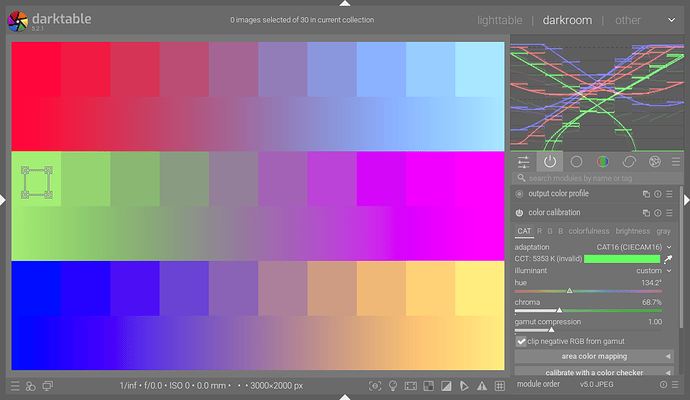690x400 pixels.
Task: Select the colorfulness tab in color calibration
Action: [x=588, y=231]
